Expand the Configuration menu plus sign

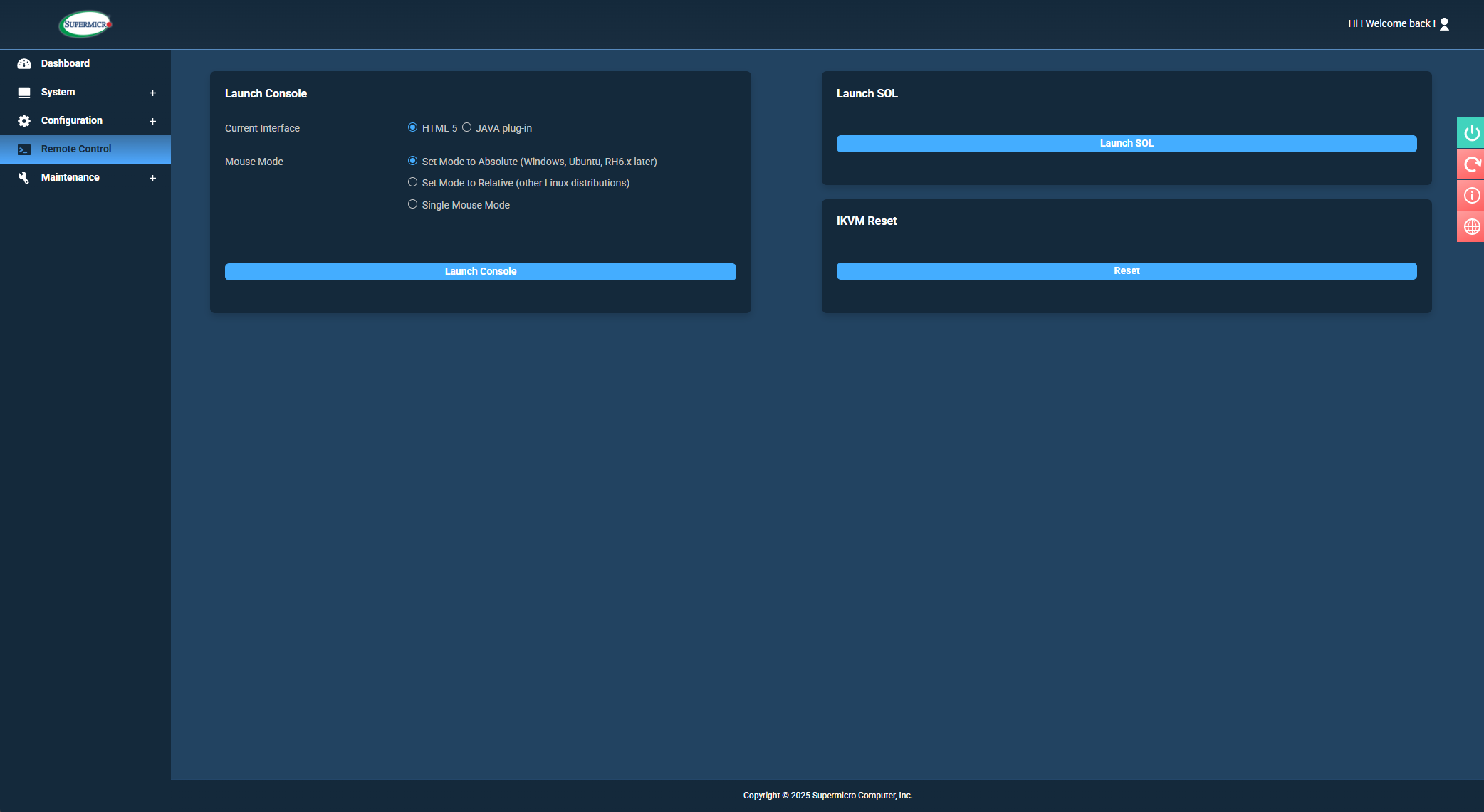[x=152, y=121]
